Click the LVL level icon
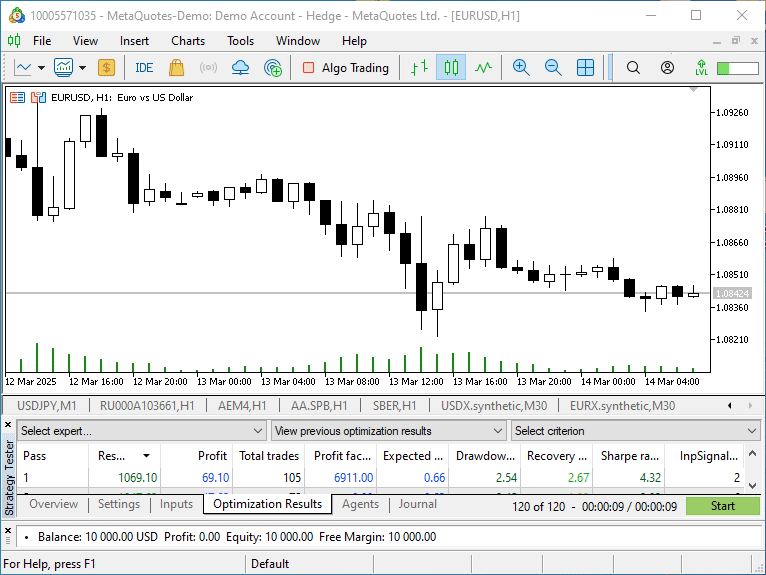The width and height of the screenshot is (766, 575). tap(702, 67)
